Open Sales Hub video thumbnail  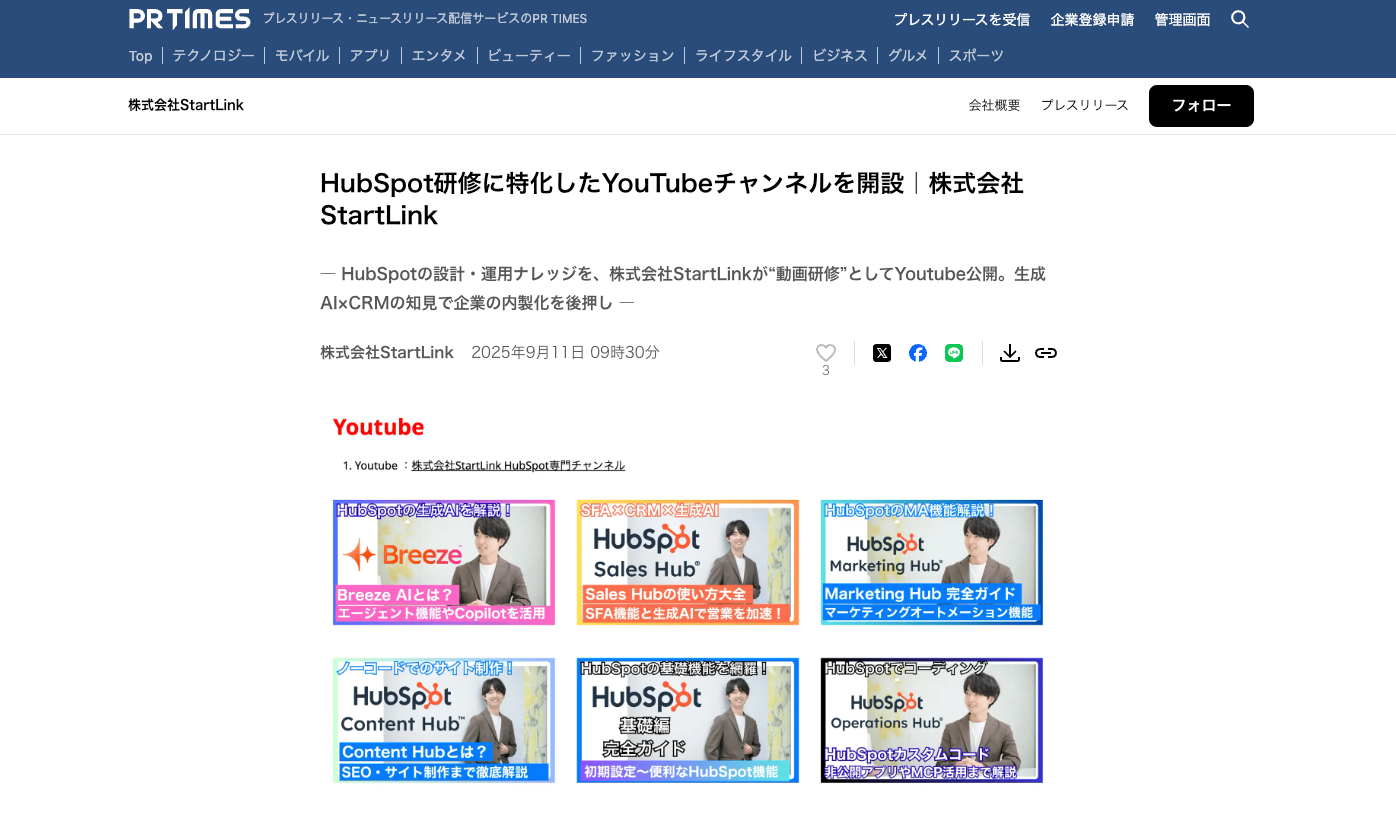tap(688, 562)
